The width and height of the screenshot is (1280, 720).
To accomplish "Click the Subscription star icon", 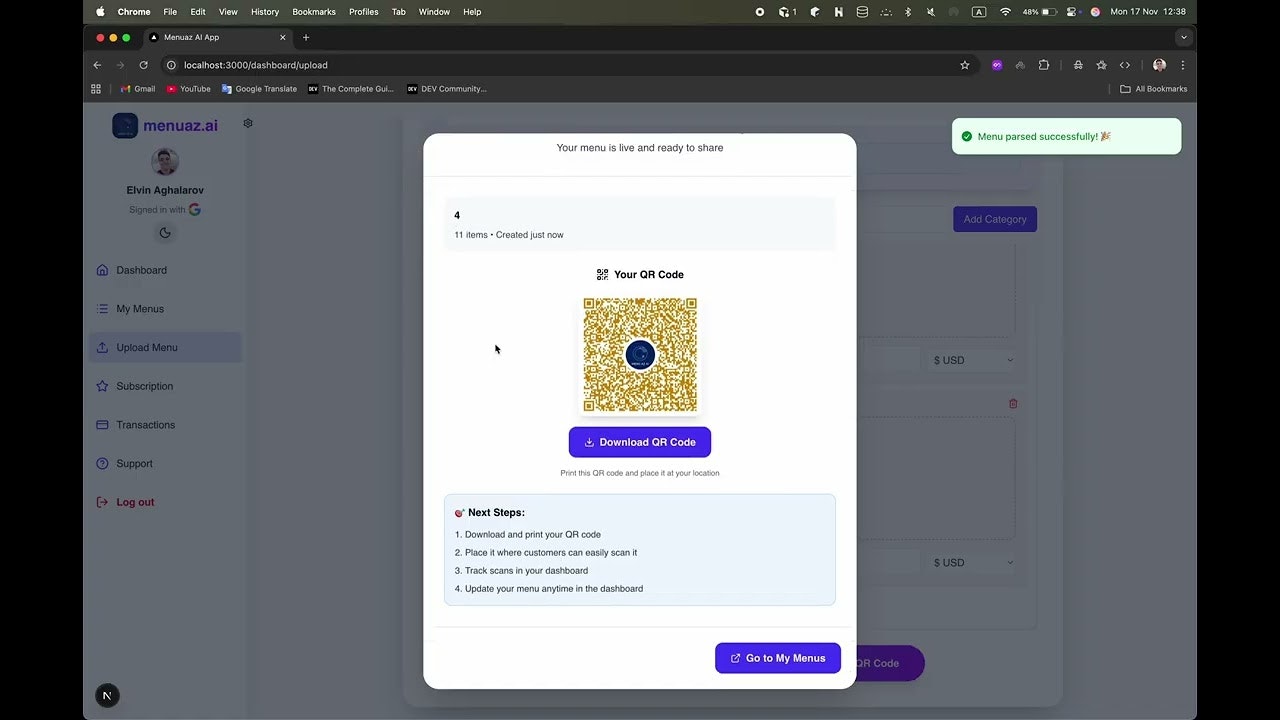I will [102, 386].
